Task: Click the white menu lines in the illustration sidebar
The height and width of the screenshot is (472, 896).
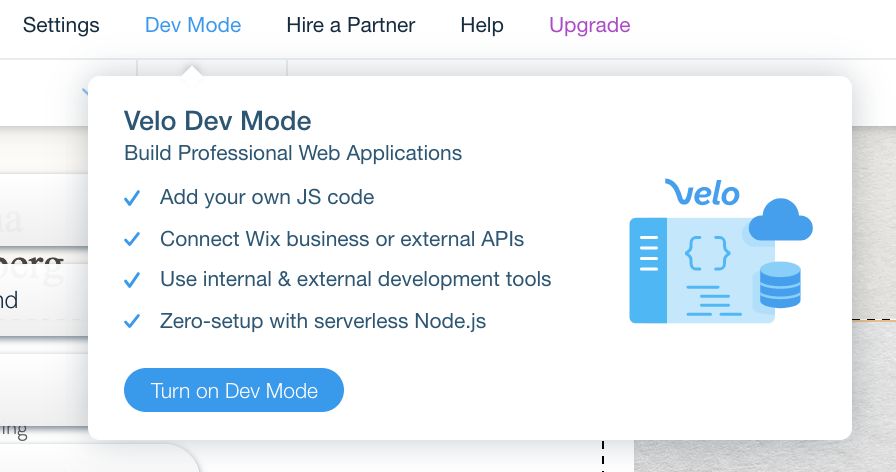Action: (648, 254)
